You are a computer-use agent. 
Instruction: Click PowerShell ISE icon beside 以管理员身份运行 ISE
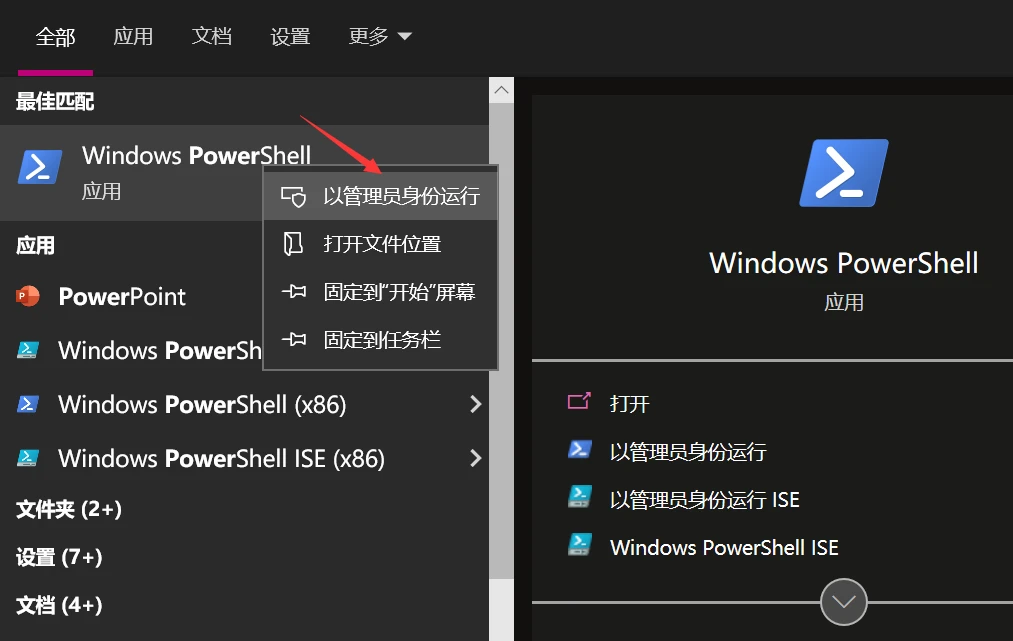(580, 497)
